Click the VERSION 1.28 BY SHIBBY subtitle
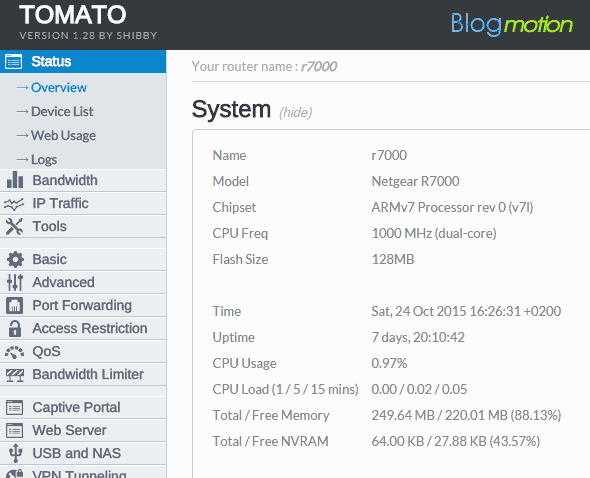This screenshot has width=590, height=478. point(88,35)
